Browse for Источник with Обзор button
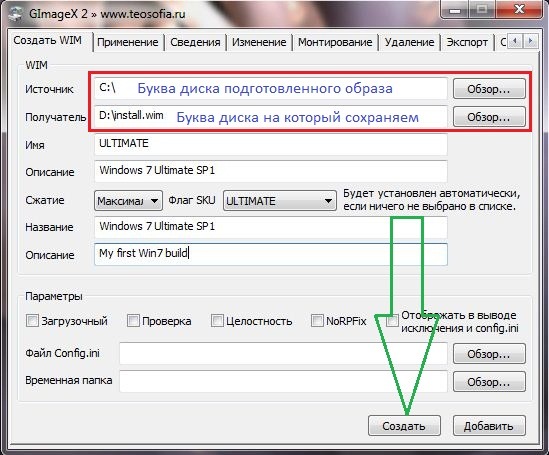Image resolution: width=549 pixels, height=455 pixels. click(489, 89)
